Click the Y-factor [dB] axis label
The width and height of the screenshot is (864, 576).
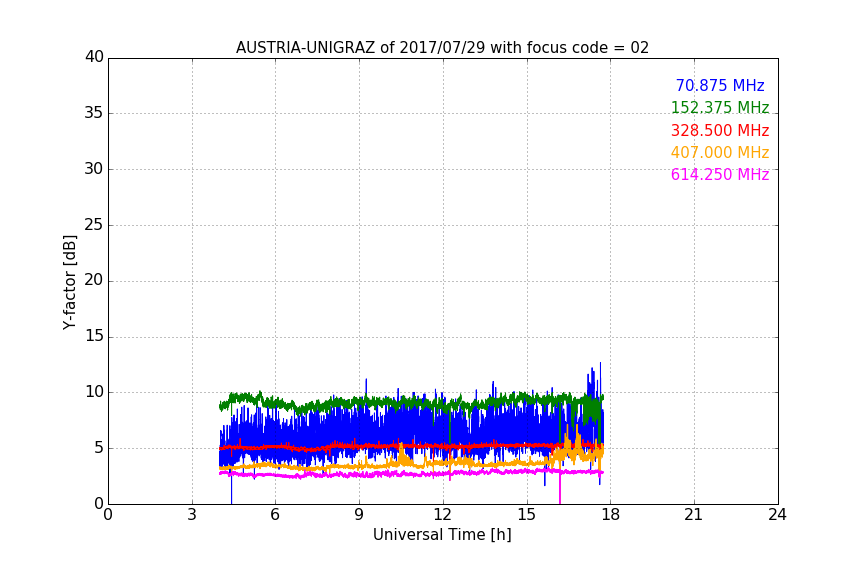click(x=69, y=282)
